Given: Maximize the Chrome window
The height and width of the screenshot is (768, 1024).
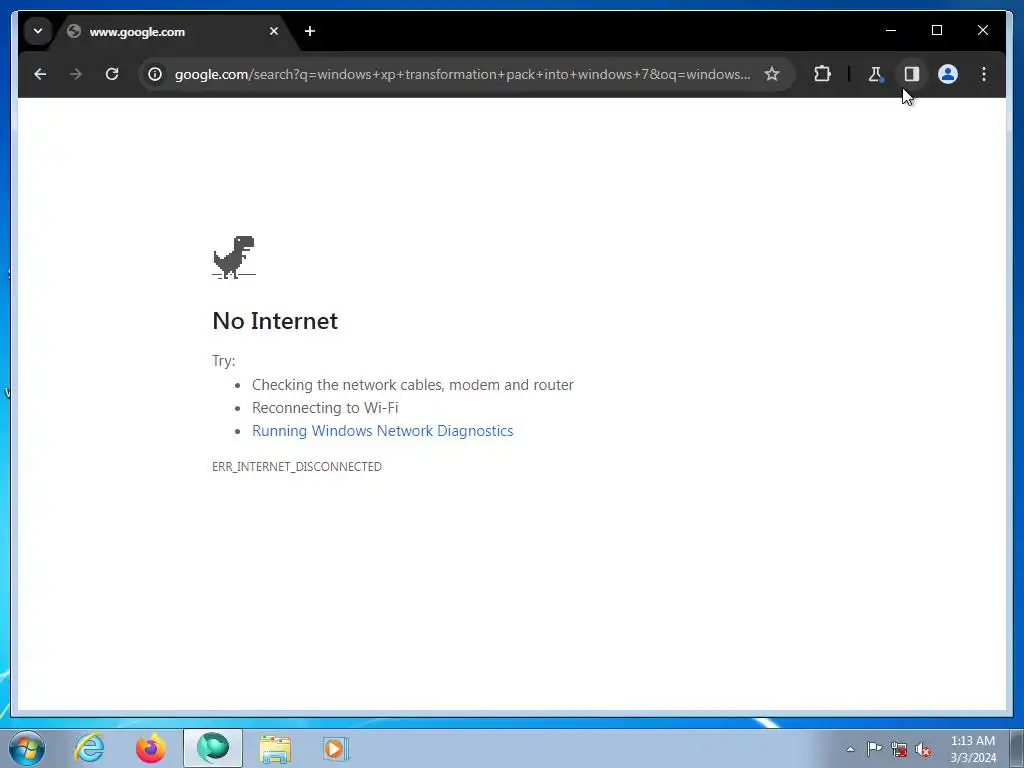Looking at the screenshot, I should pos(936,30).
